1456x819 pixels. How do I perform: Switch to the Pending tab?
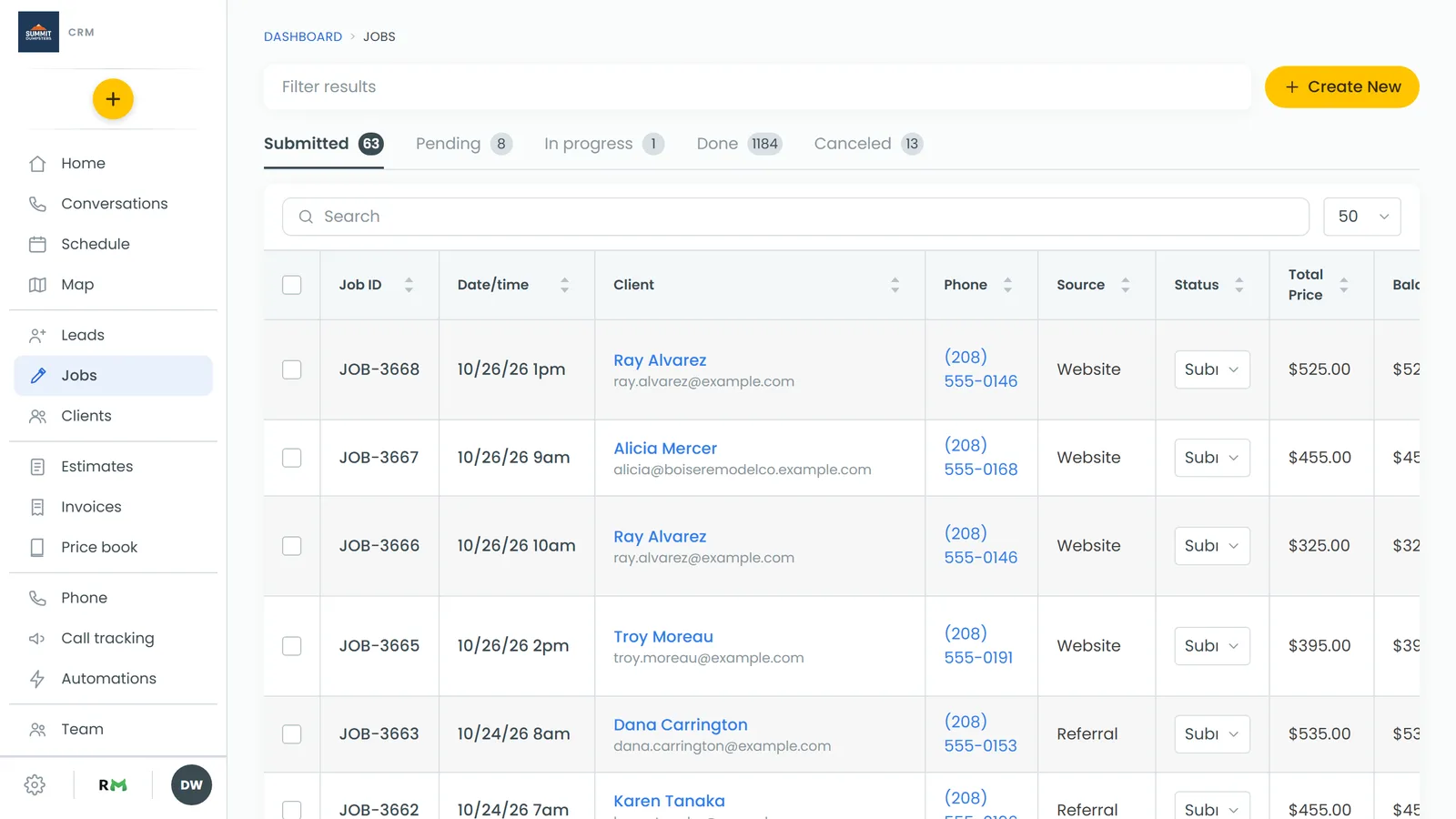click(x=464, y=144)
